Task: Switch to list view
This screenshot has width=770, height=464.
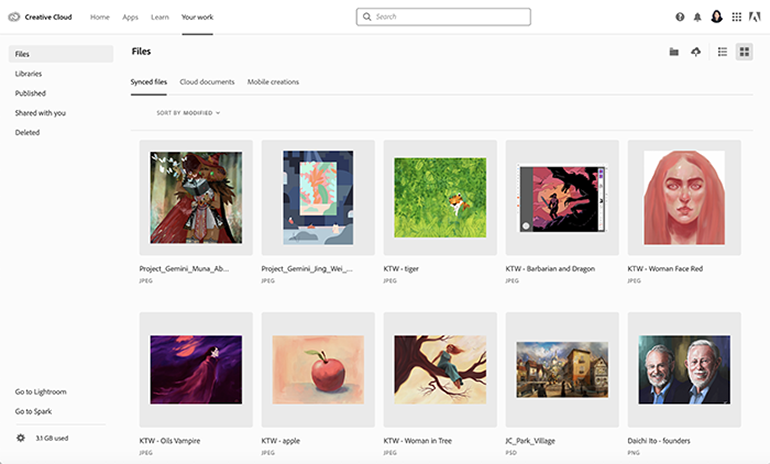Action: [x=723, y=52]
